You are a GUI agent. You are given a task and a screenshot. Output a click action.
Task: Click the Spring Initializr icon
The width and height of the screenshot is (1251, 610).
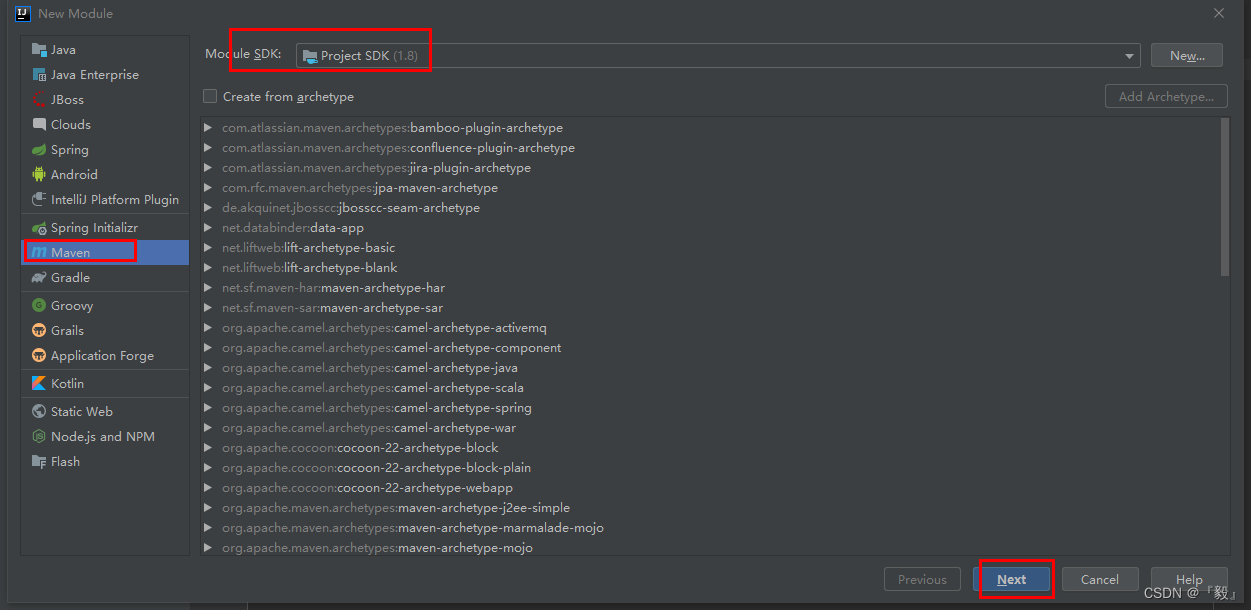39,228
